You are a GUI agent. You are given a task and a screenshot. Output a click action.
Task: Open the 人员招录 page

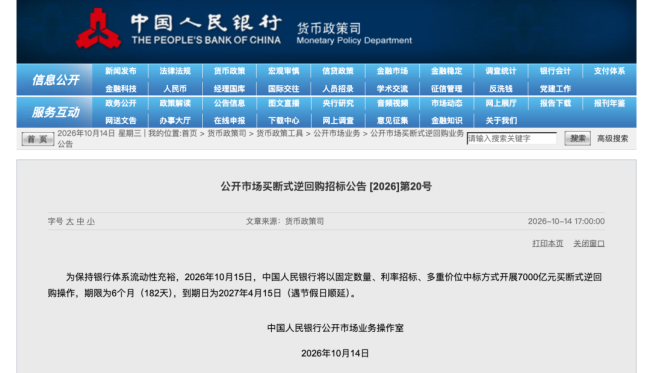(x=338, y=89)
